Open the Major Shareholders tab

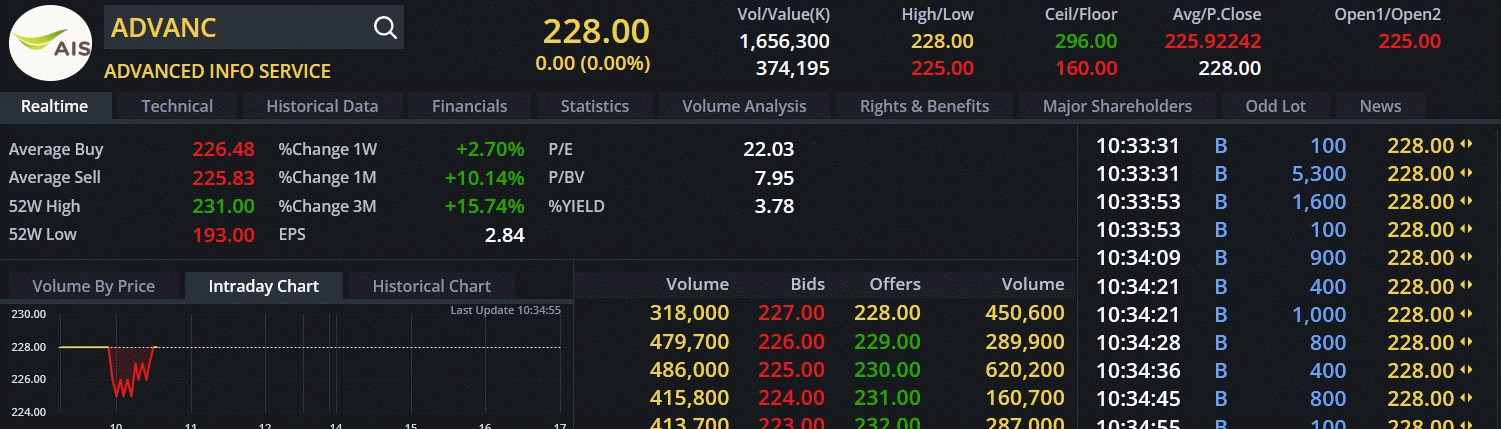[1117, 106]
